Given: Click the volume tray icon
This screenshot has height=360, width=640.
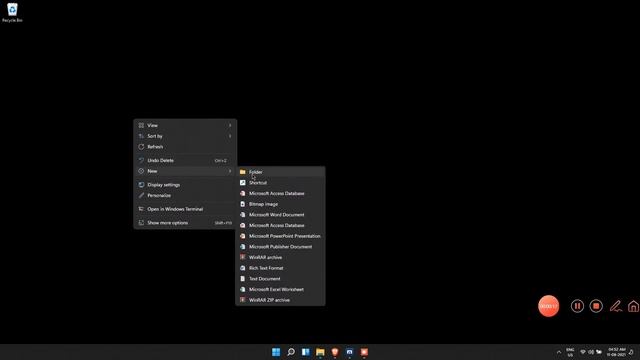Looking at the screenshot, I should pyautogui.click(x=591, y=352).
